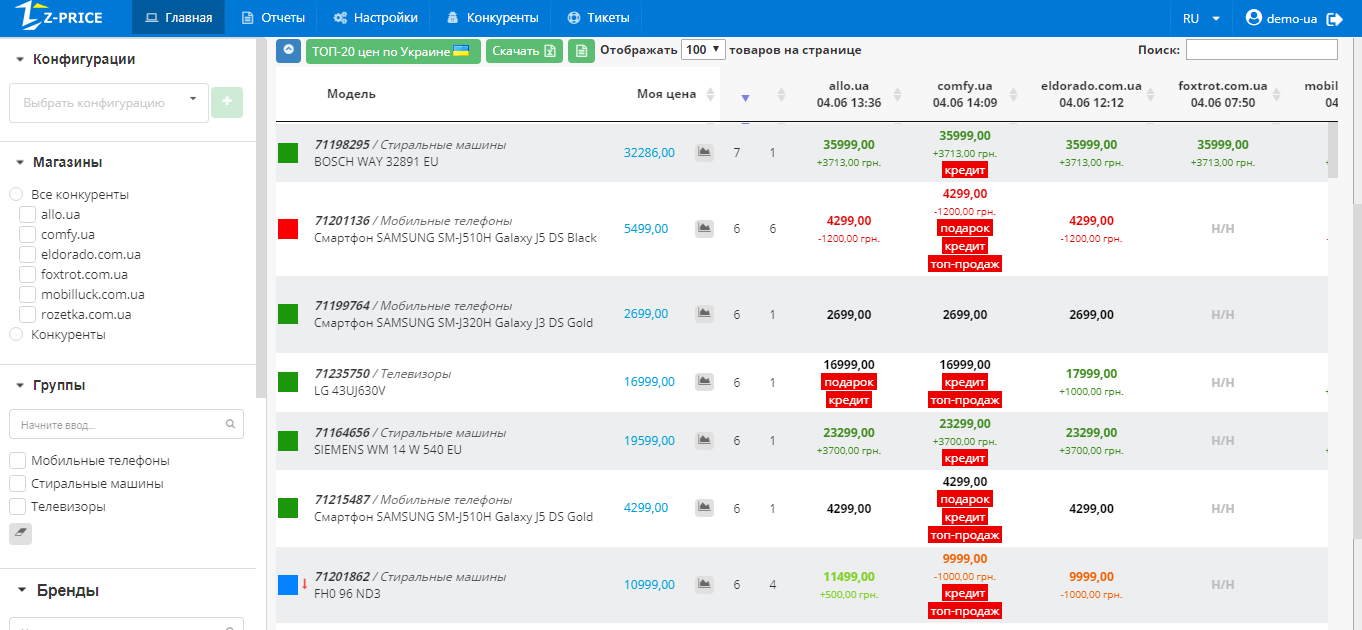Open price chart icon for LG 43UJ630V

point(705,382)
